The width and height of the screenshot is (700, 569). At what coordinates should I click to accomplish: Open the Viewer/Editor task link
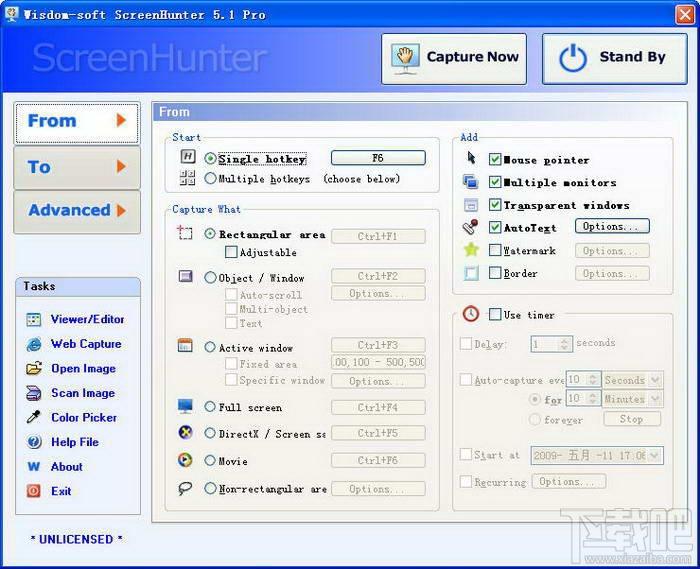click(x=88, y=320)
